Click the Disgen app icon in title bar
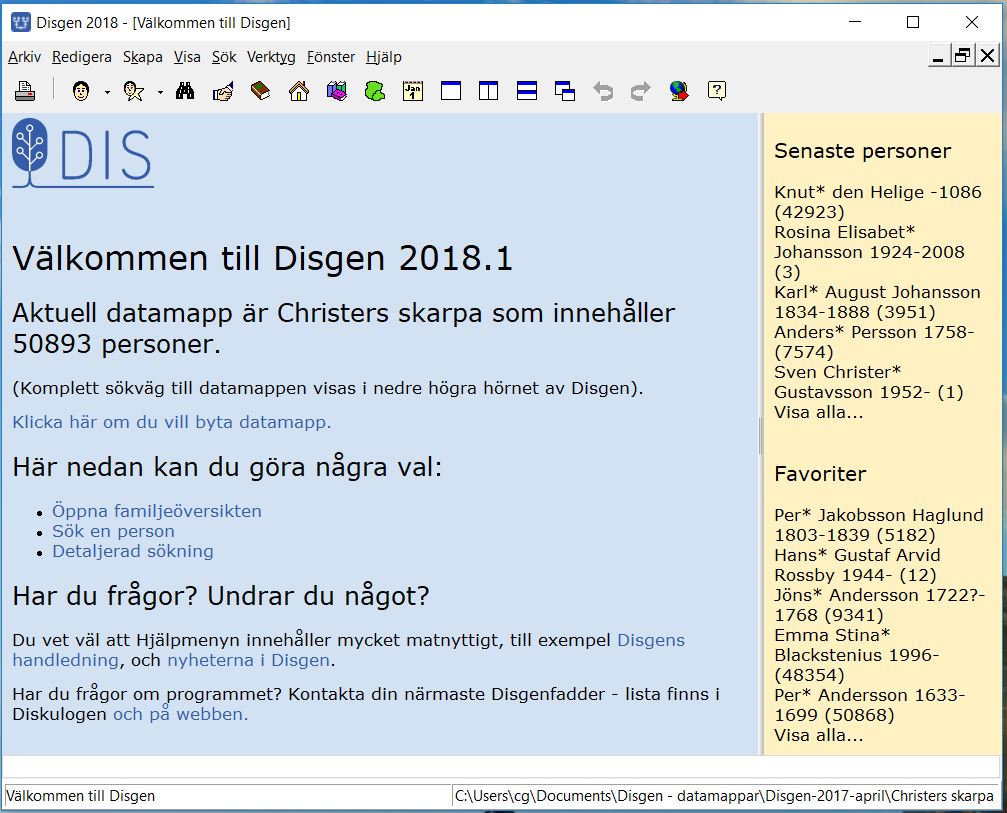The height and width of the screenshot is (813, 1007). coord(21,22)
